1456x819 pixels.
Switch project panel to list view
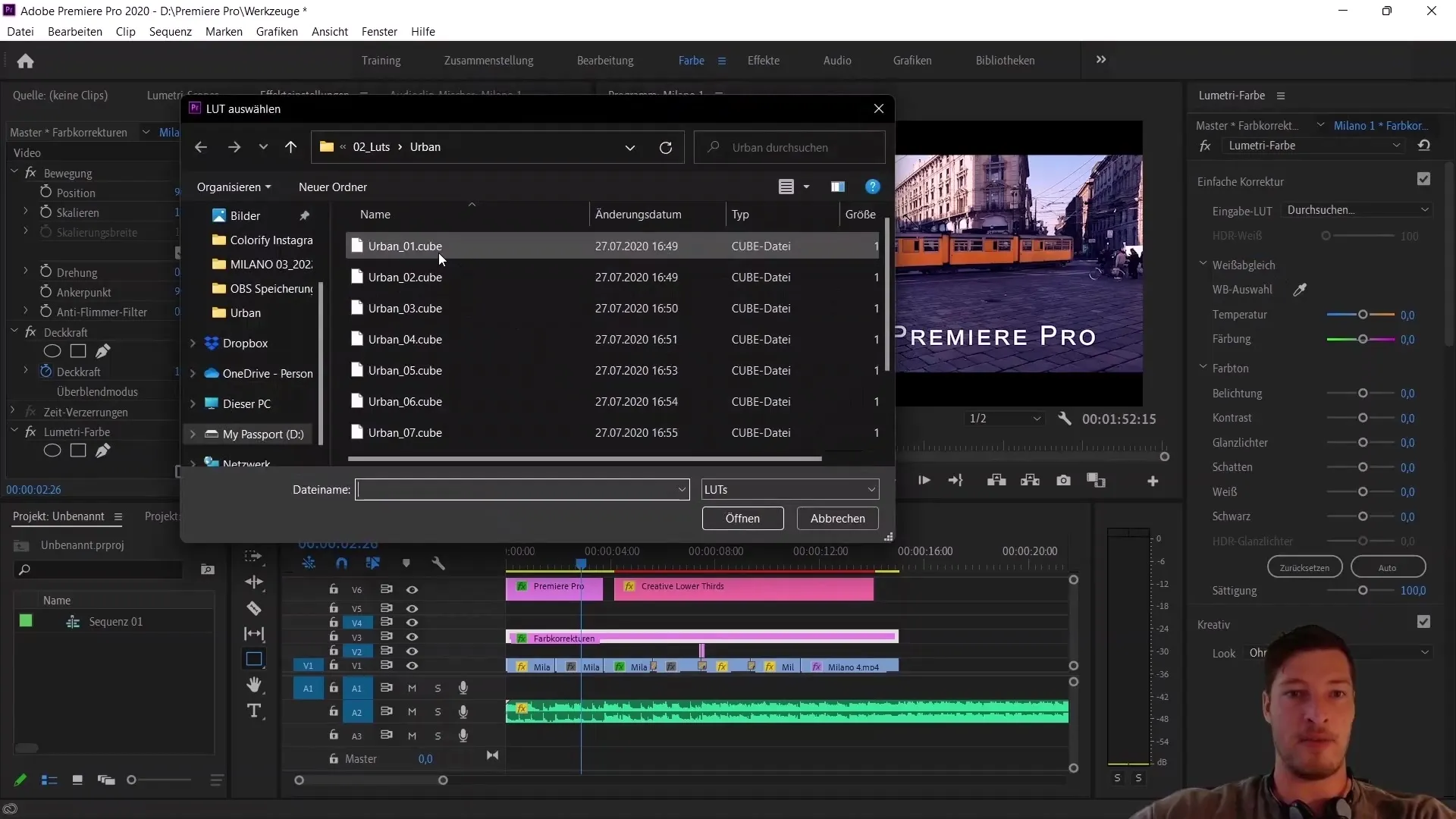pos(49,780)
